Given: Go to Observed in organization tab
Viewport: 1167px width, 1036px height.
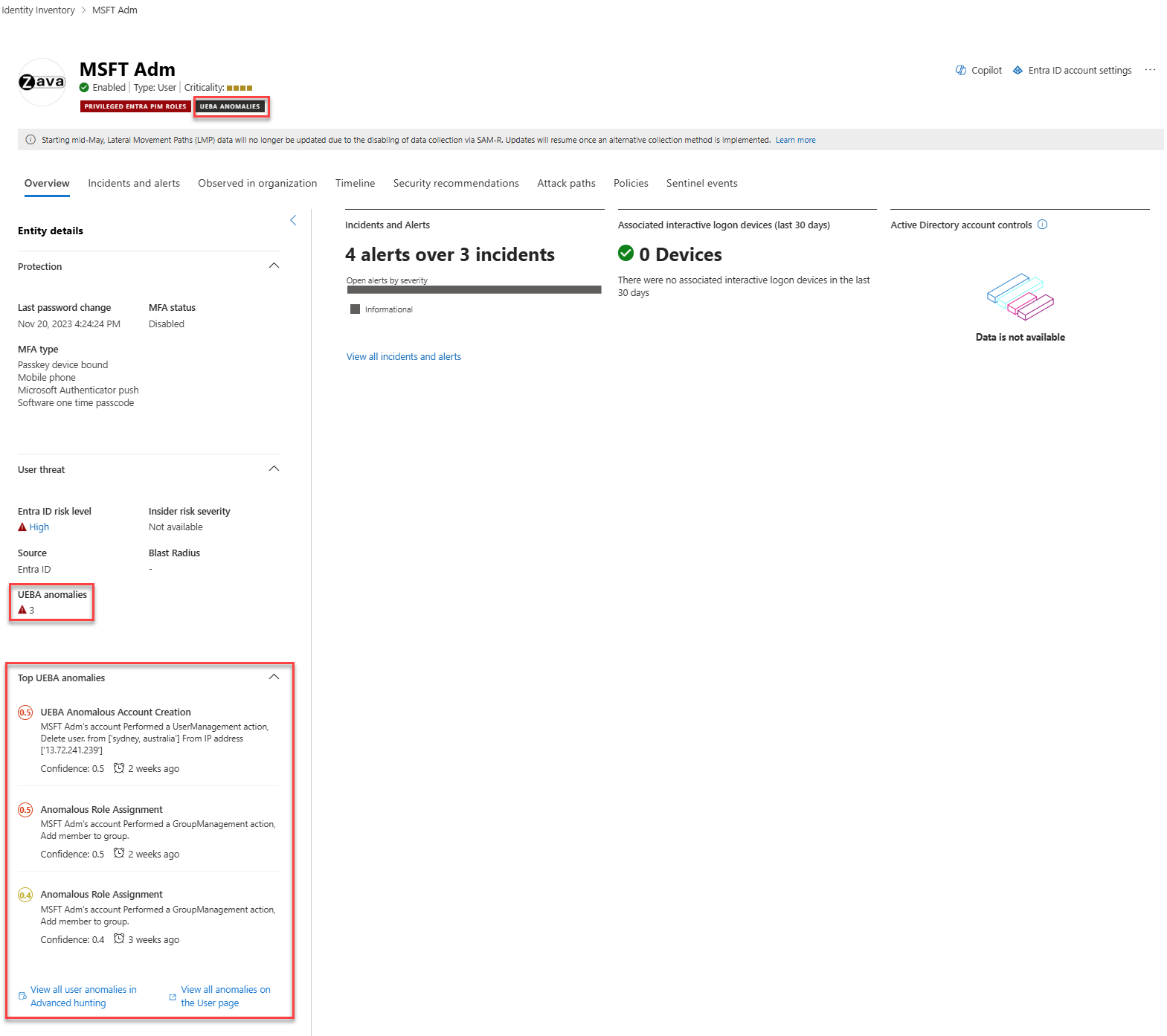Looking at the screenshot, I should [257, 184].
